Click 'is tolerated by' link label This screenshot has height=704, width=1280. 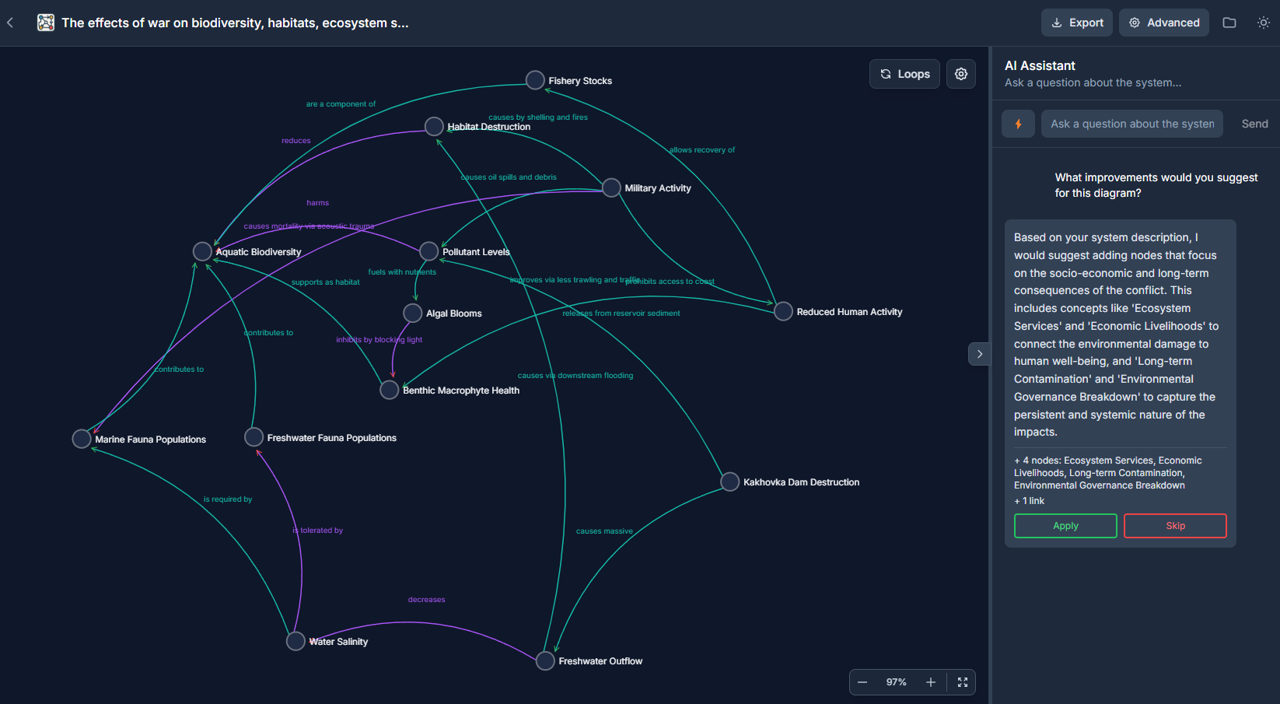pyautogui.click(x=318, y=531)
